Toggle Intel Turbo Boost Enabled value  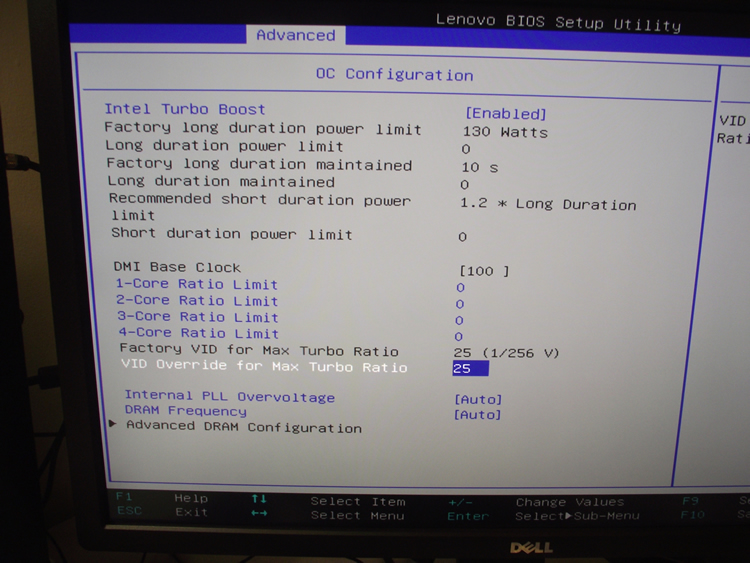(506, 113)
